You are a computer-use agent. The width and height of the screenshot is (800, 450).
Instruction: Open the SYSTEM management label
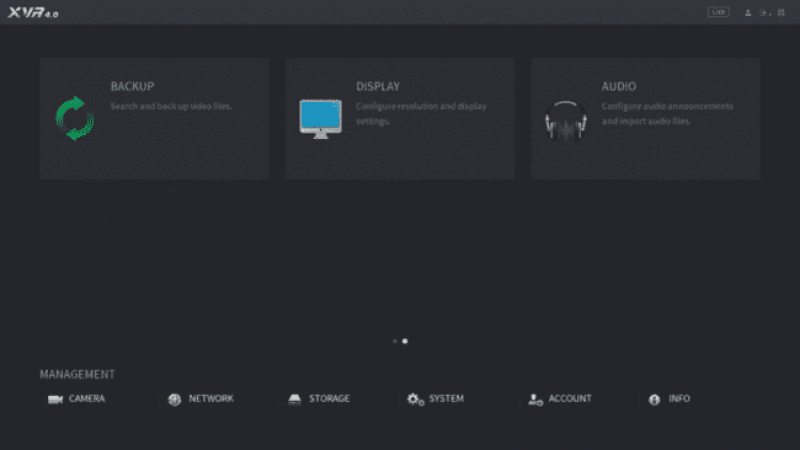click(x=446, y=398)
